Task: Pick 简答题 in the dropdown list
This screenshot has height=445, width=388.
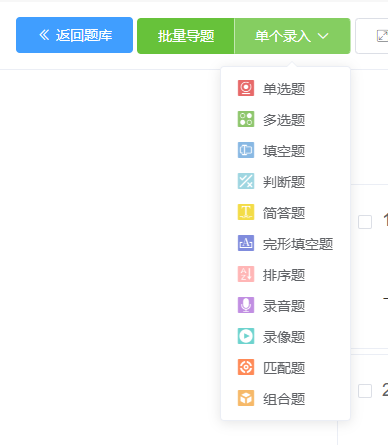Action: click(285, 213)
